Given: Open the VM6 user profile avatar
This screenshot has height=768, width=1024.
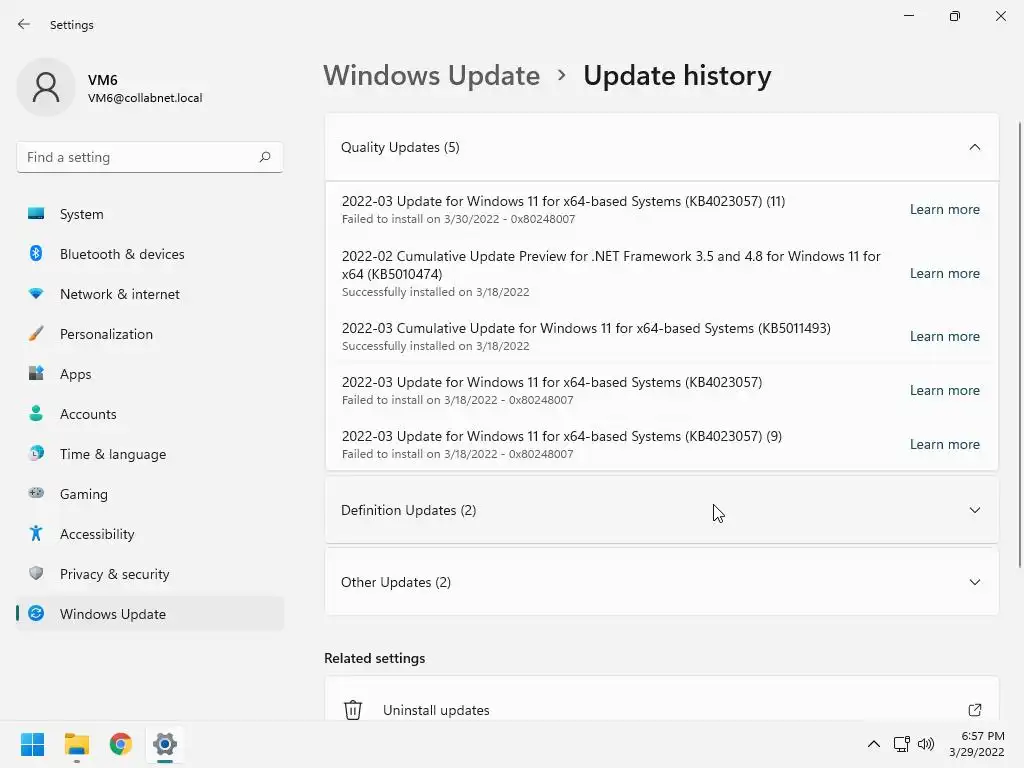Looking at the screenshot, I should coord(46,87).
